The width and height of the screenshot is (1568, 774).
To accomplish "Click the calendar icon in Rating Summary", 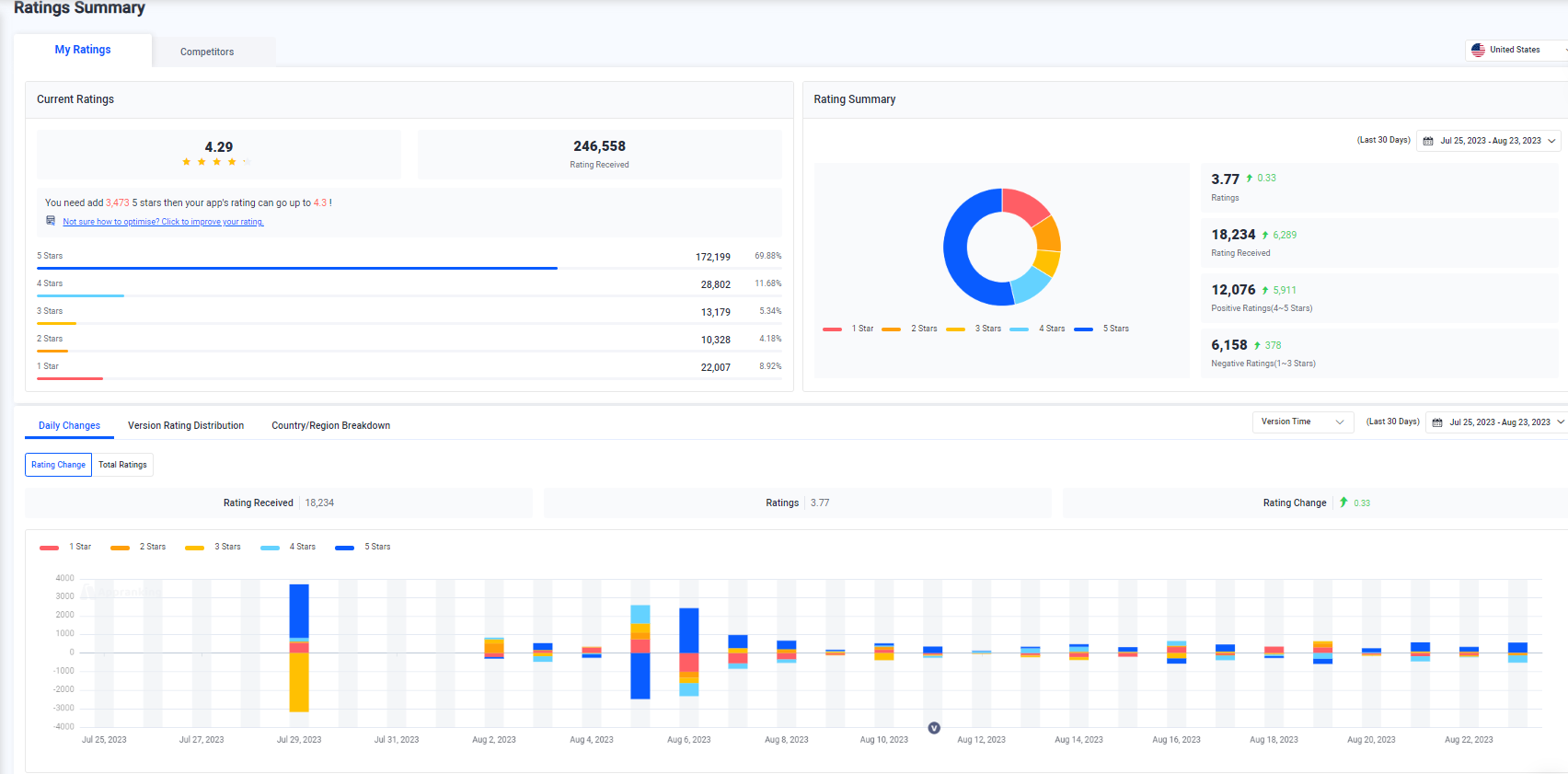I will click(1428, 141).
